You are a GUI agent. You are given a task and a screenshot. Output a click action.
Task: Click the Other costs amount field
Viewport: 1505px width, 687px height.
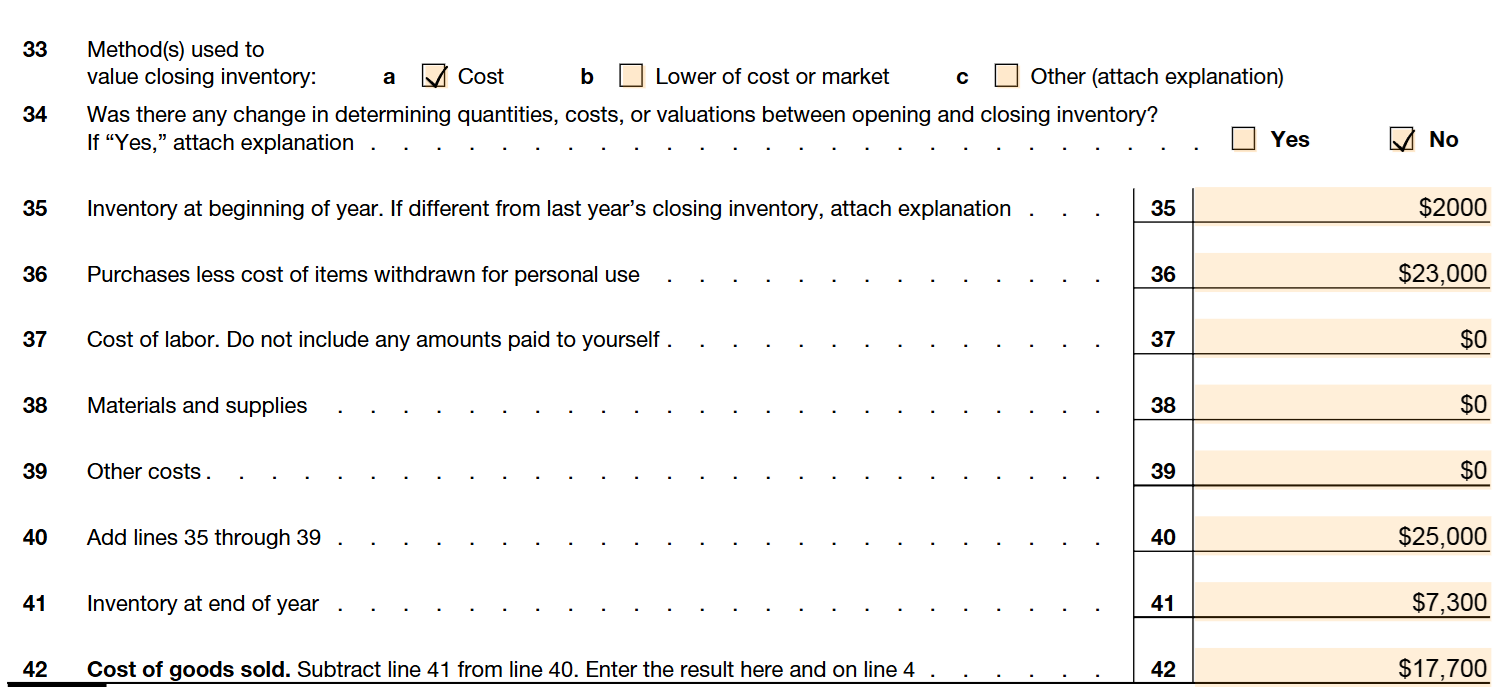(x=1341, y=471)
